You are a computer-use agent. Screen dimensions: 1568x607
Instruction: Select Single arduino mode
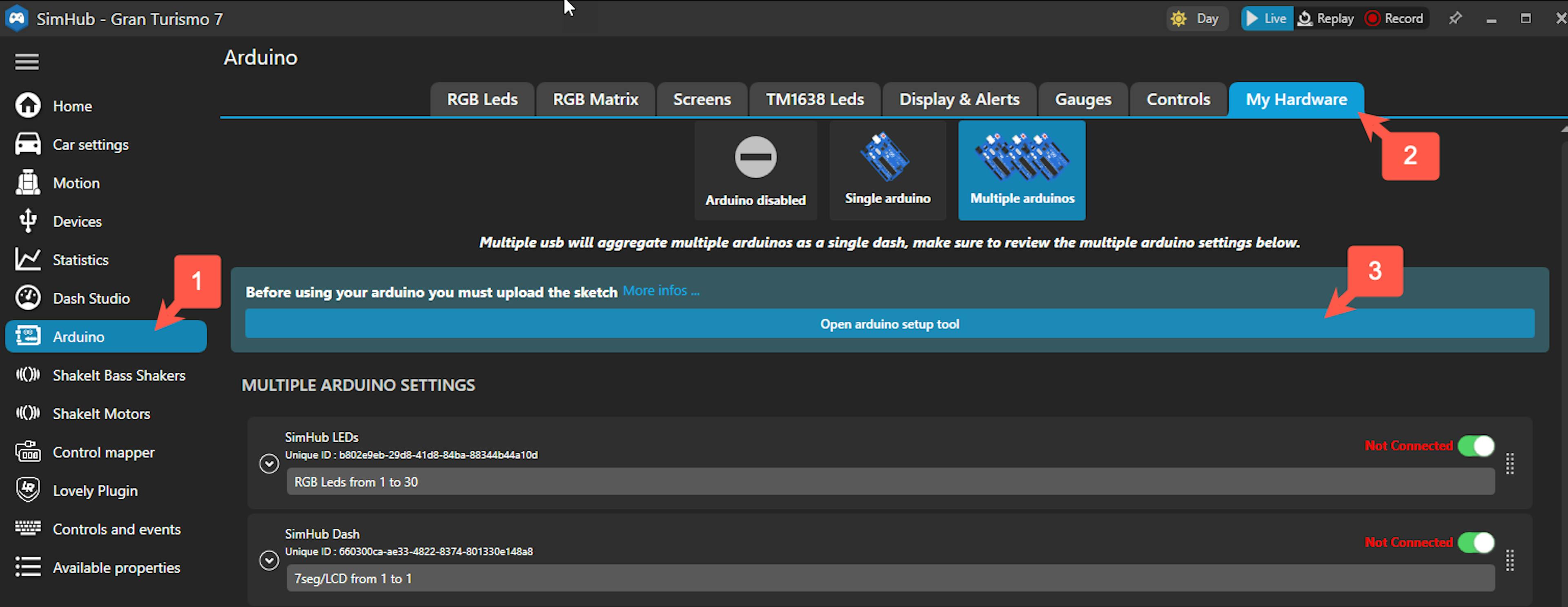point(887,170)
